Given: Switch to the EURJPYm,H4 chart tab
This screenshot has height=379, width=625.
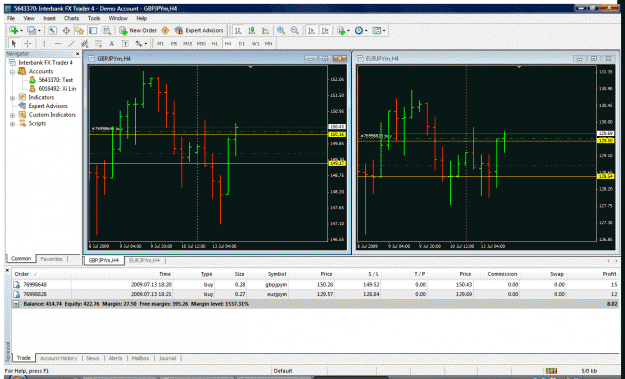Looking at the screenshot, I should pyautogui.click(x=144, y=260).
